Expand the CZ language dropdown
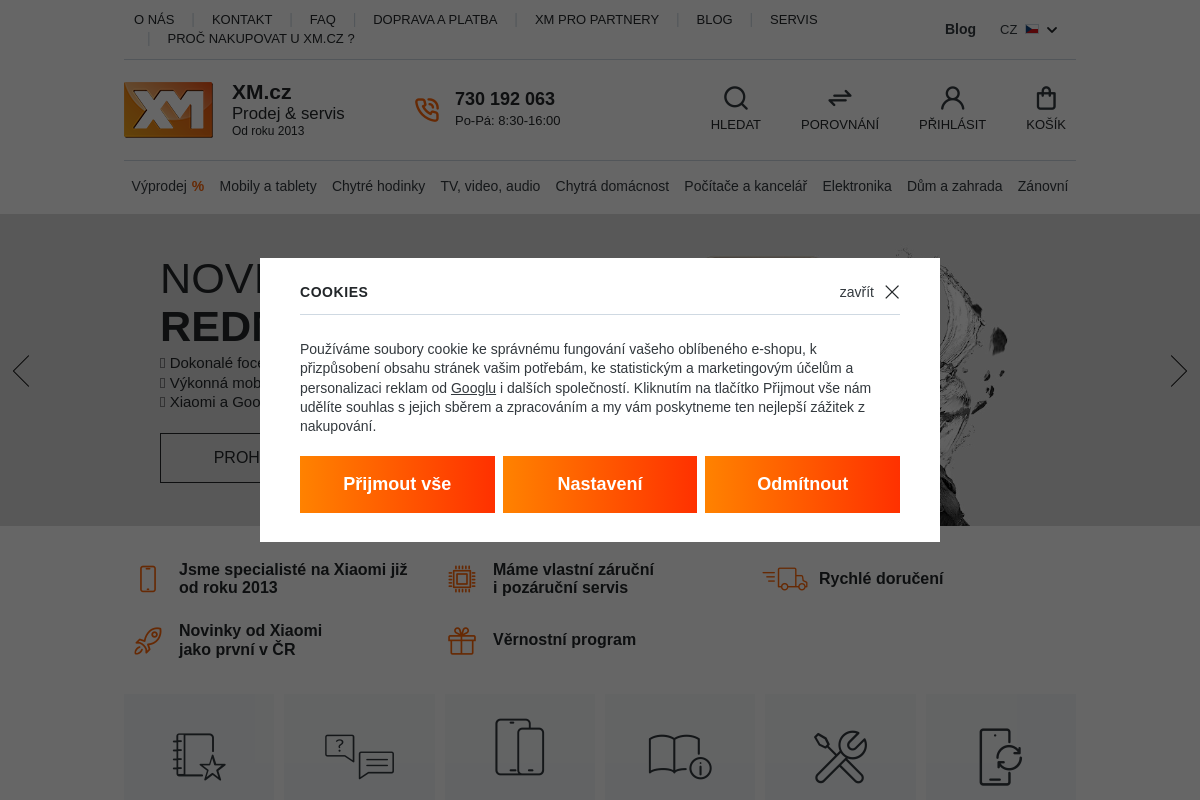 click(1029, 30)
